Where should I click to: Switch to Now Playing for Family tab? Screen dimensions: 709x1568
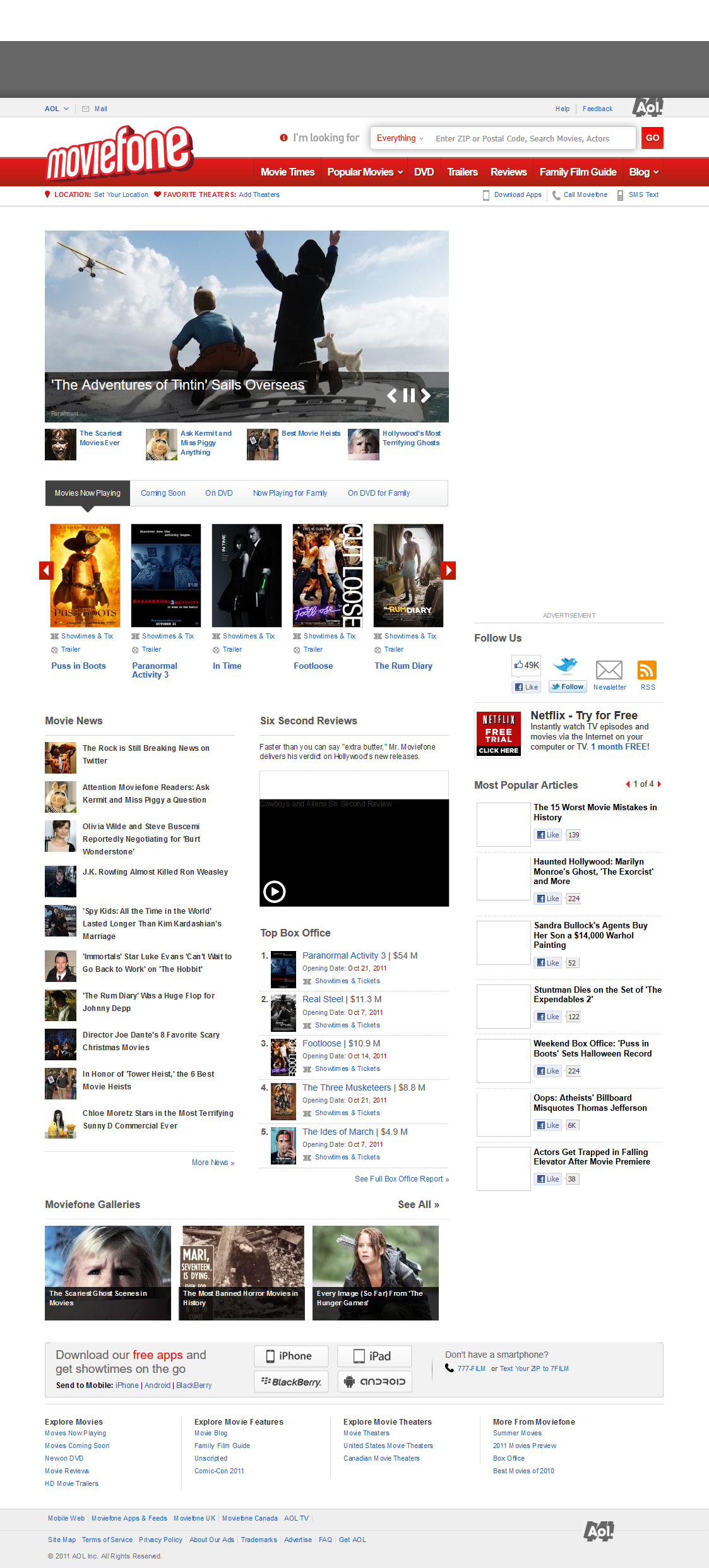[290, 493]
